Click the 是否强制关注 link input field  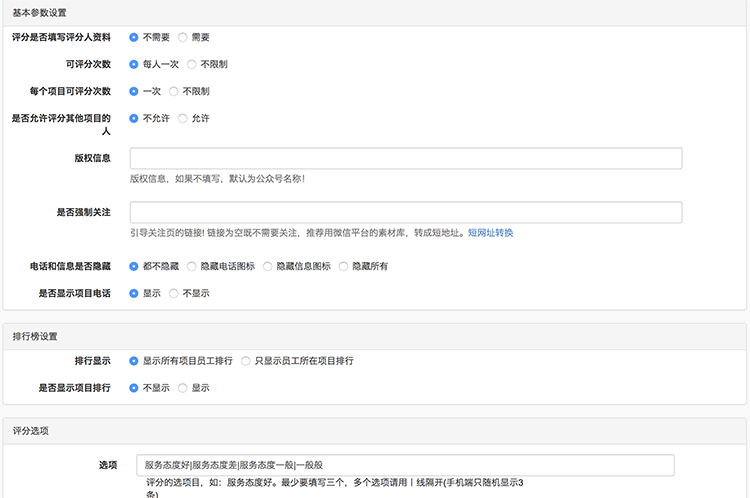click(406, 212)
